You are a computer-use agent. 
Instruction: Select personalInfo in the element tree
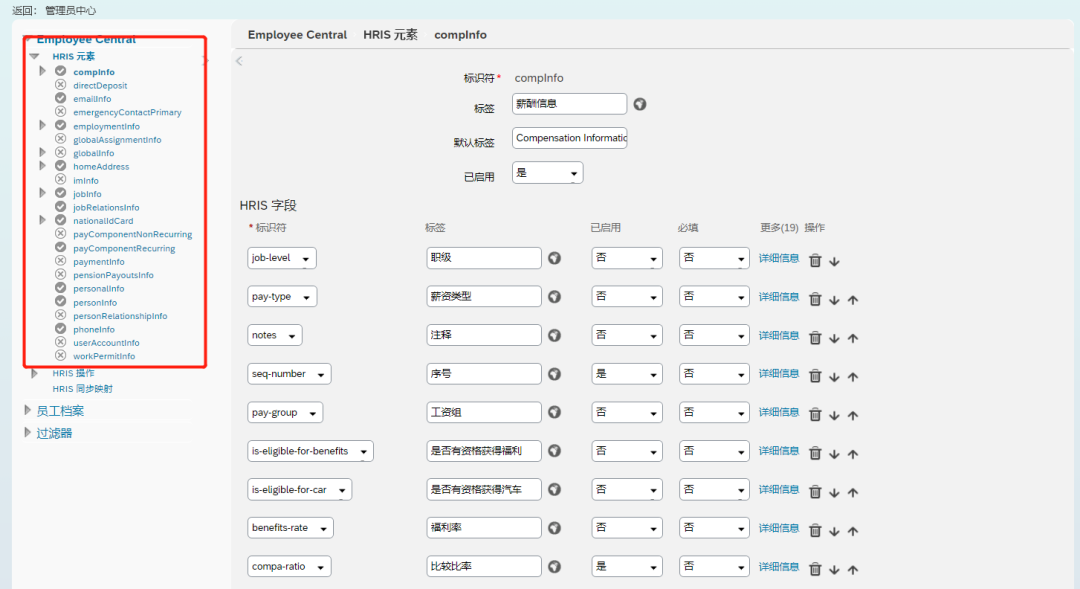point(98,289)
